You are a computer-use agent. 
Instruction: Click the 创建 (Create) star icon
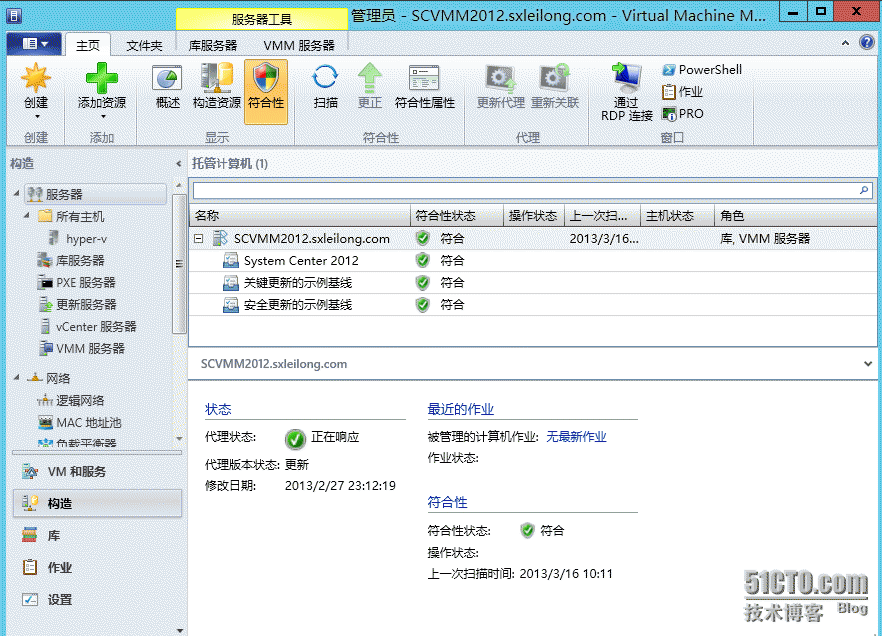(x=36, y=78)
